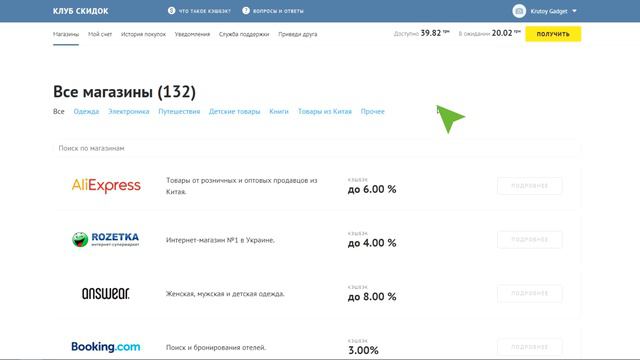Image resolution: width=640 pixels, height=360 pixels.
Task: Open the 'История покупок' tab
Action: point(143,34)
